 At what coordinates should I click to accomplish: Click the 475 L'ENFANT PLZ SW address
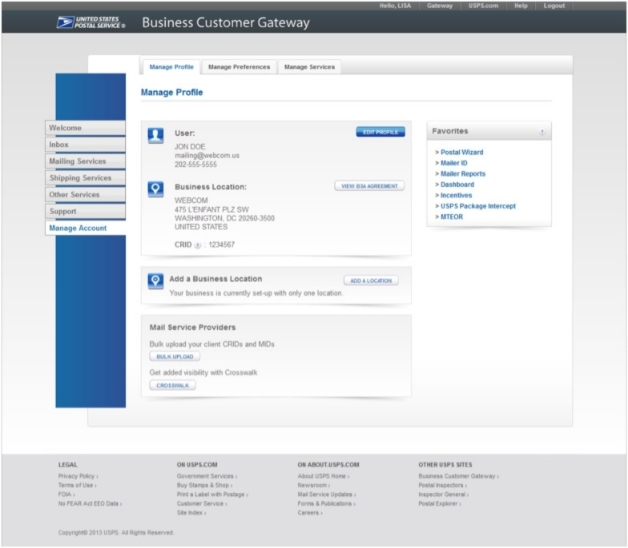211,210
